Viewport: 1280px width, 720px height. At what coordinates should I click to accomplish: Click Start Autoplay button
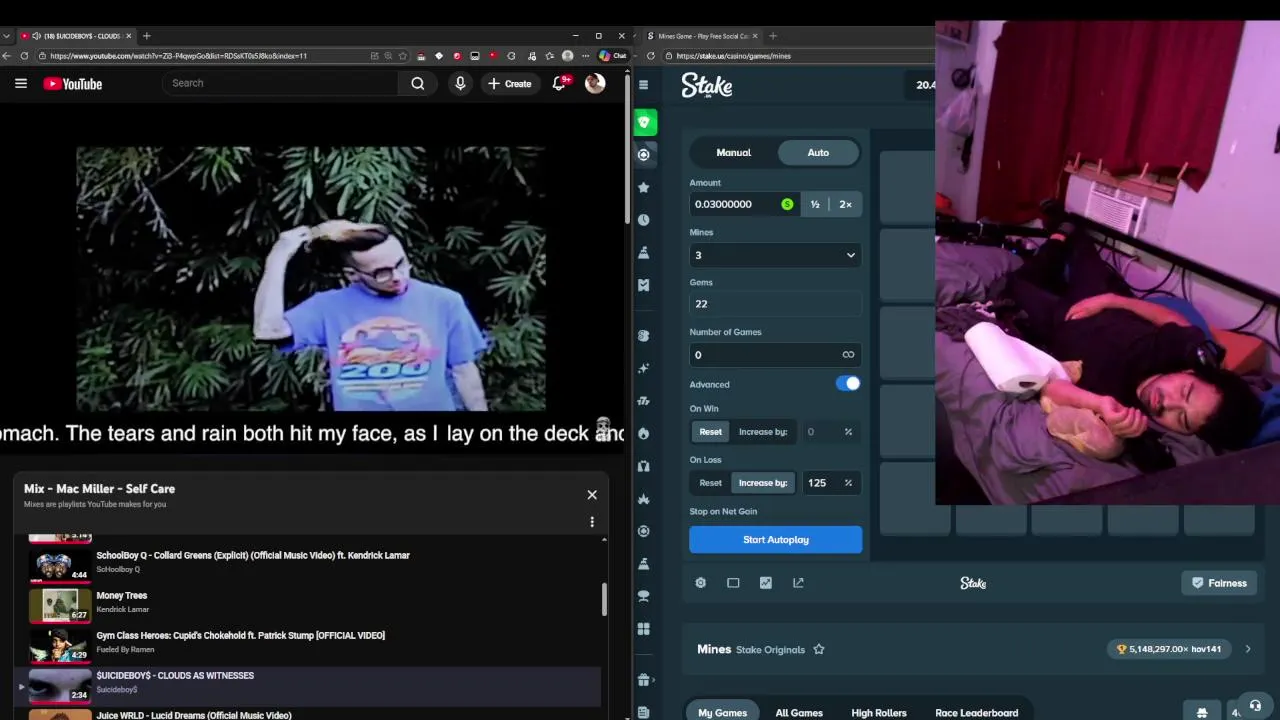(775, 540)
